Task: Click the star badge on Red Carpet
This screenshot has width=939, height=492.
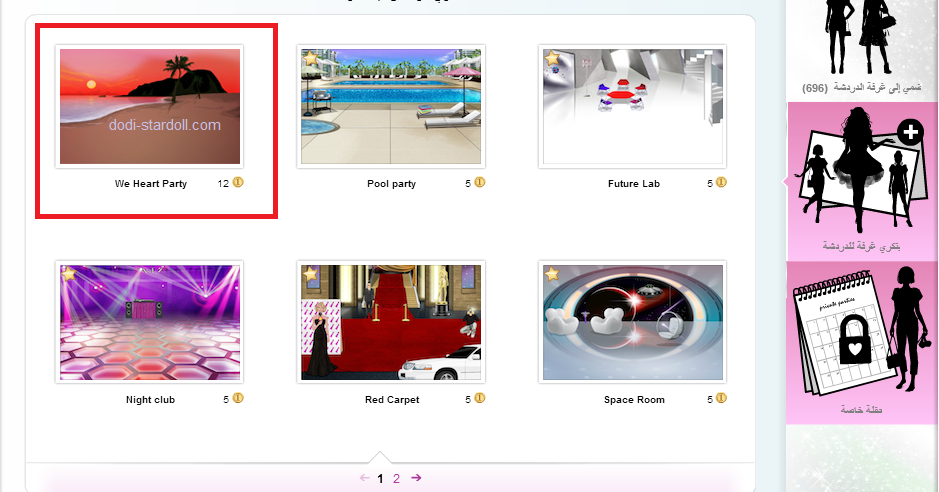Action: point(311,274)
